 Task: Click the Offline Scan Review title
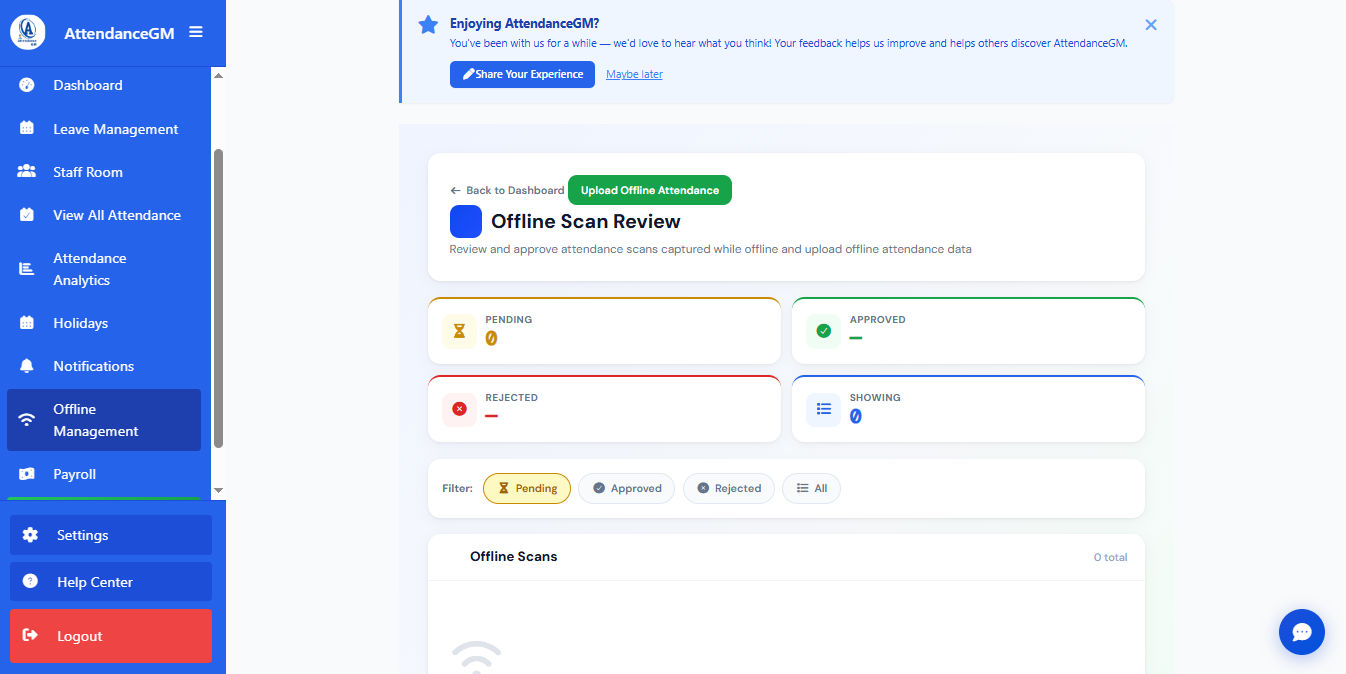586,221
